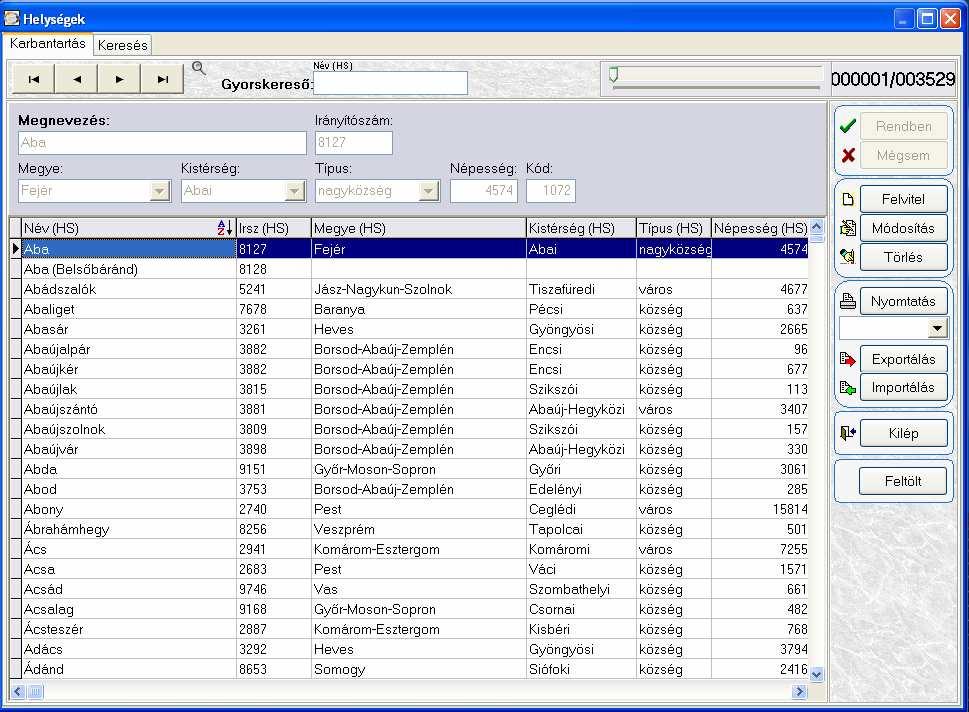Click the Törlés button

tap(903, 256)
